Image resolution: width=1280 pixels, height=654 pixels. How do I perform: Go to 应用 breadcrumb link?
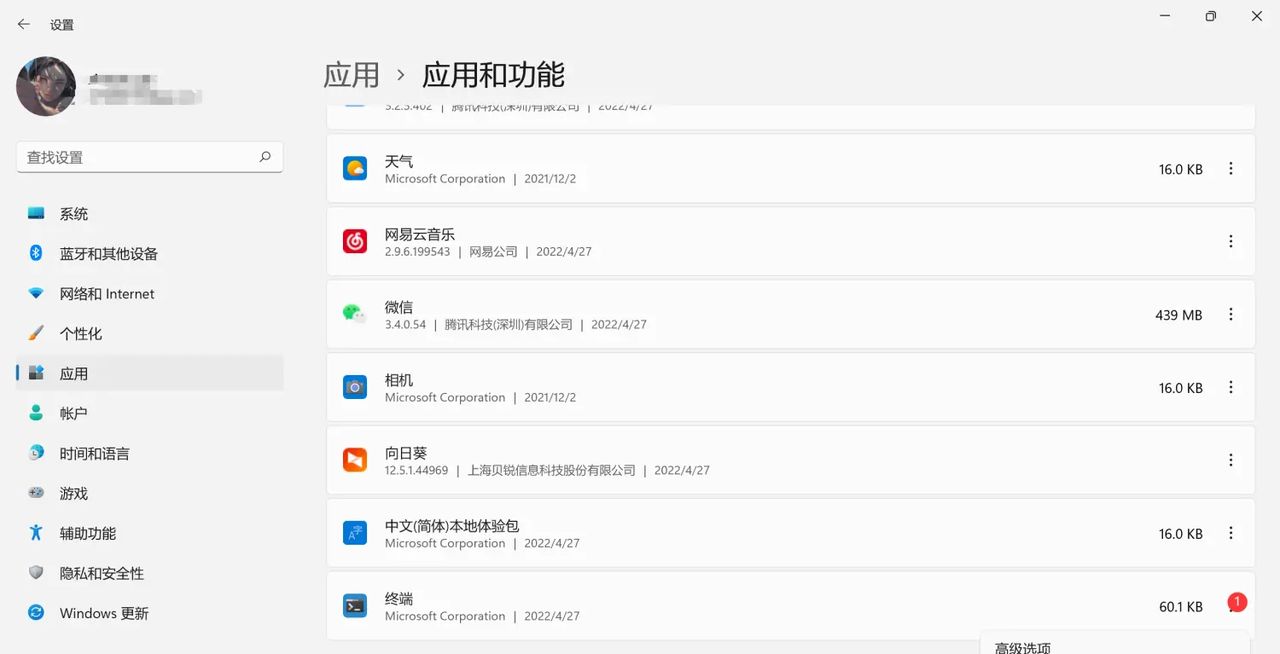point(352,75)
